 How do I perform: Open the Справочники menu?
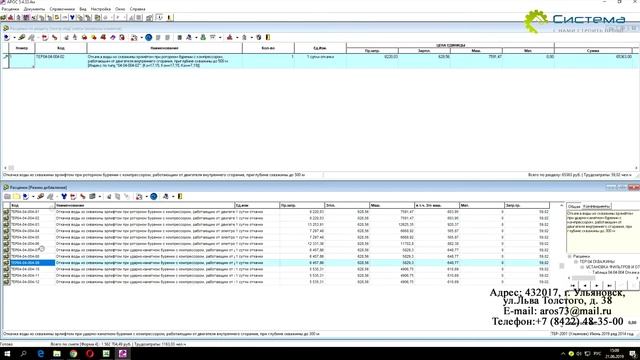tap(62, 9)
